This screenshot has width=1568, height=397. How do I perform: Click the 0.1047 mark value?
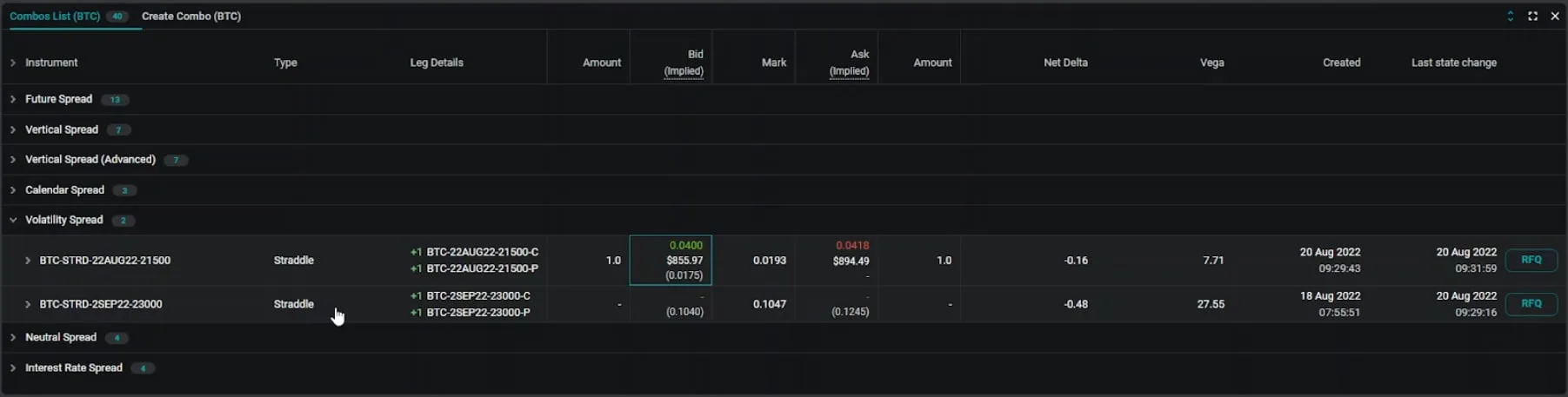[x=770, y=304]
